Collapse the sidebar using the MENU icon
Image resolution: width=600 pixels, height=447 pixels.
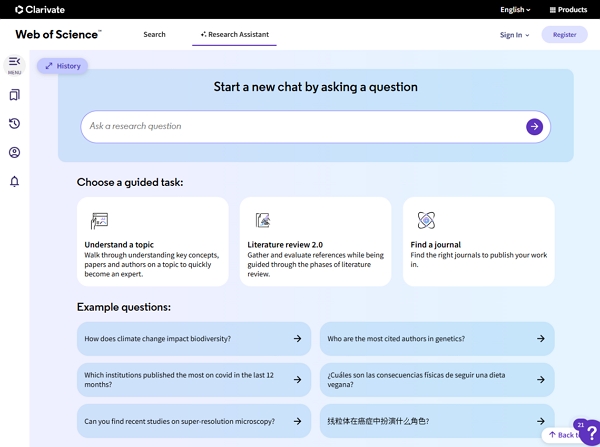click(x=15, y=65)
